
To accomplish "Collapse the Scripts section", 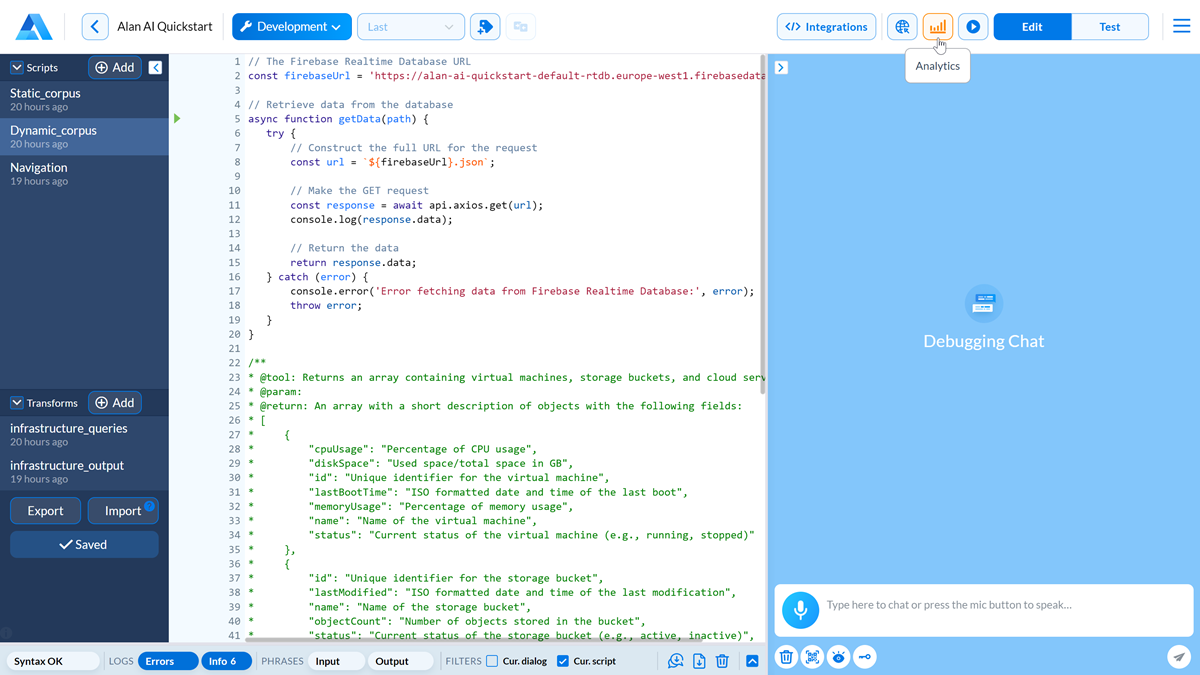I will point(17,68).
